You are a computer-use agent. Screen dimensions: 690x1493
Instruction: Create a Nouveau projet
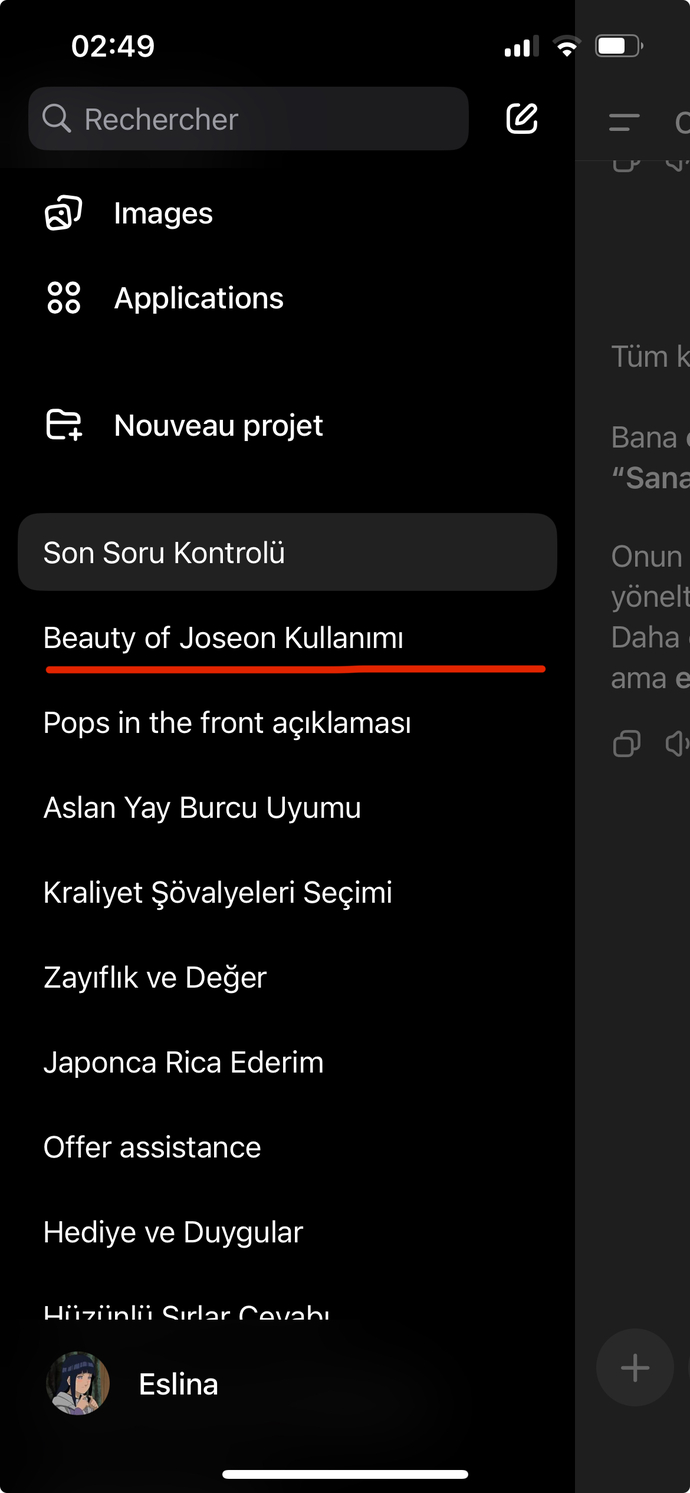219,425
